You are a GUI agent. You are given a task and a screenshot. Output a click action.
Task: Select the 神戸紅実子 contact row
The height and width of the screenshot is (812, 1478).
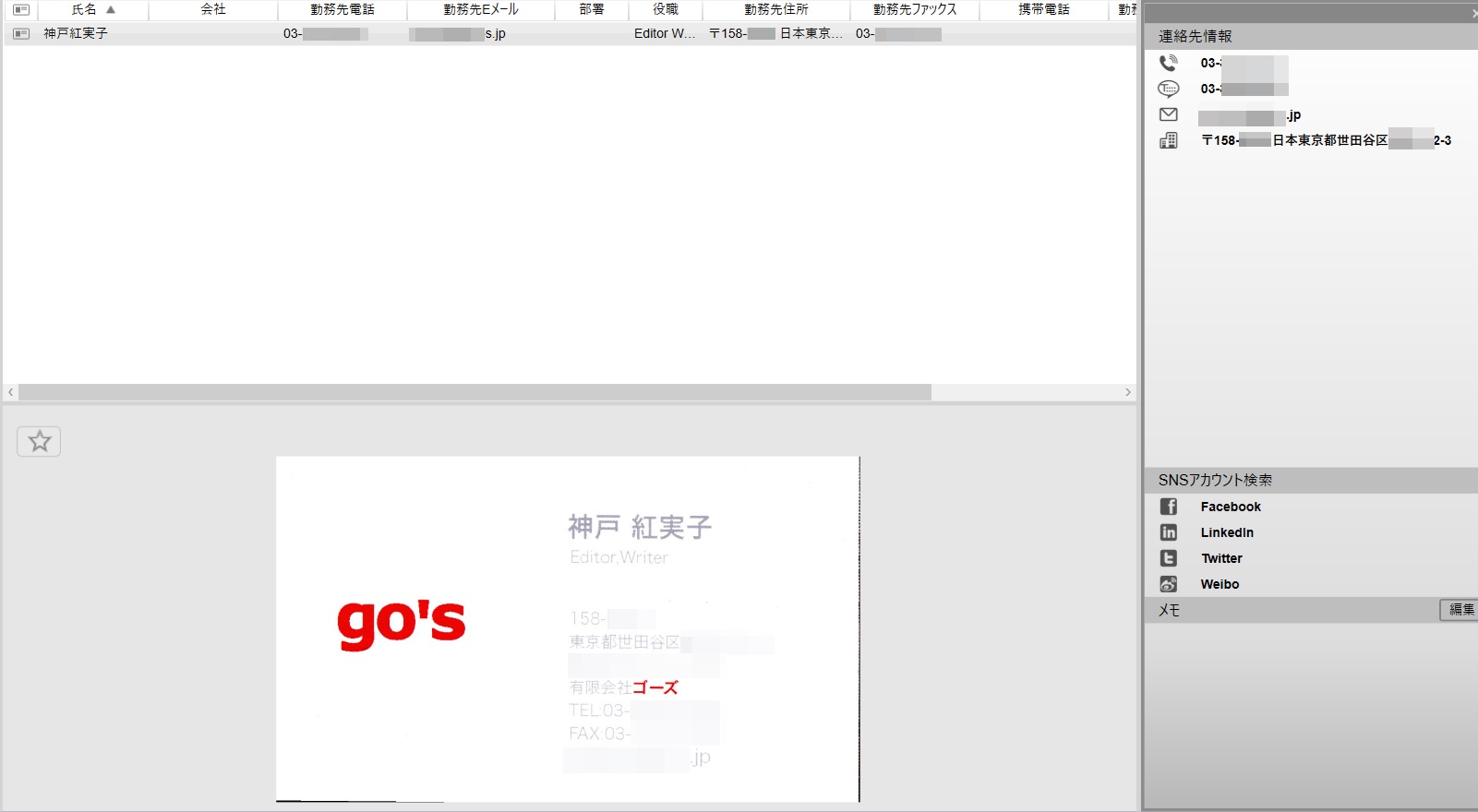click(76, 33)
